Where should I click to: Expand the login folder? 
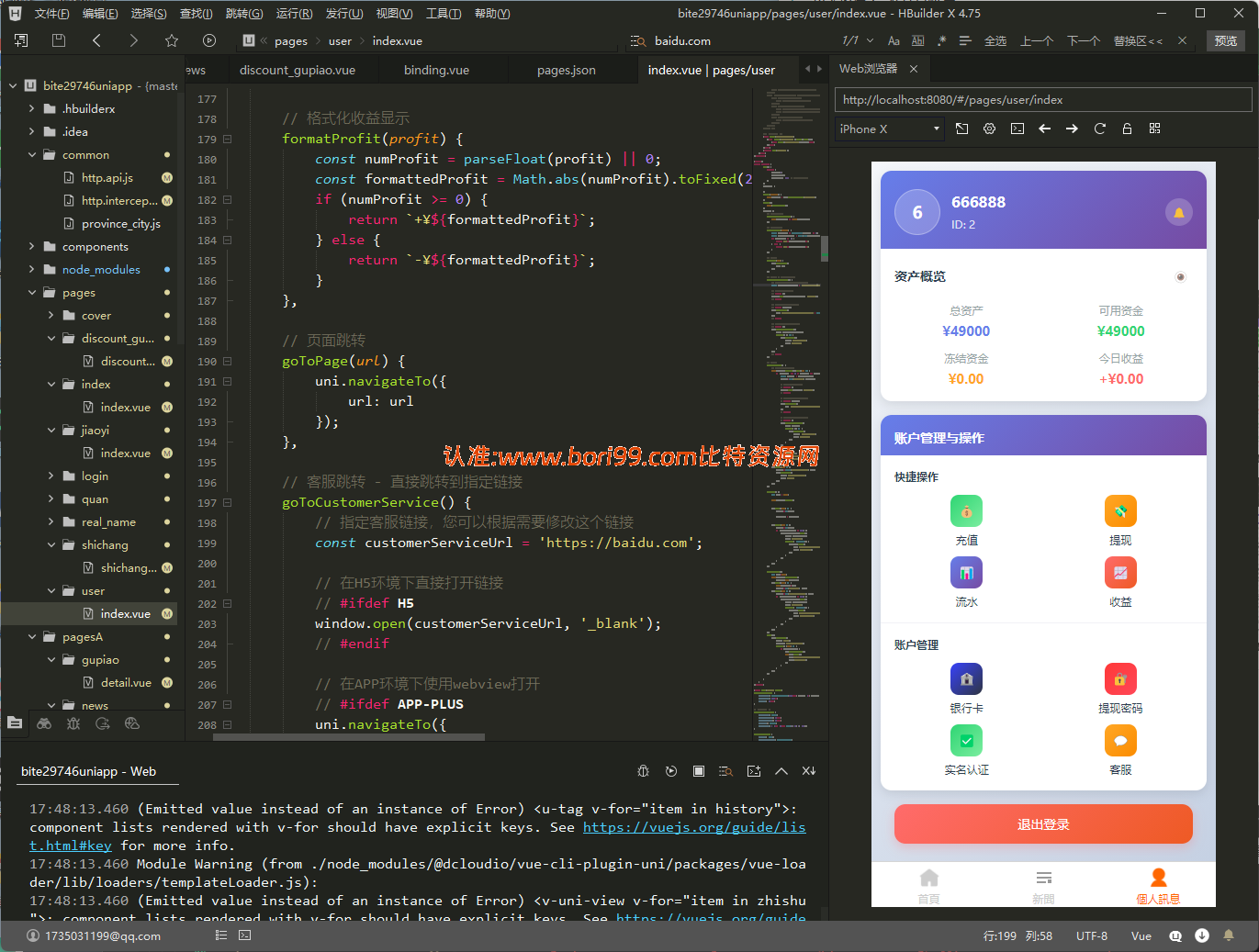[x=51, y=476]
